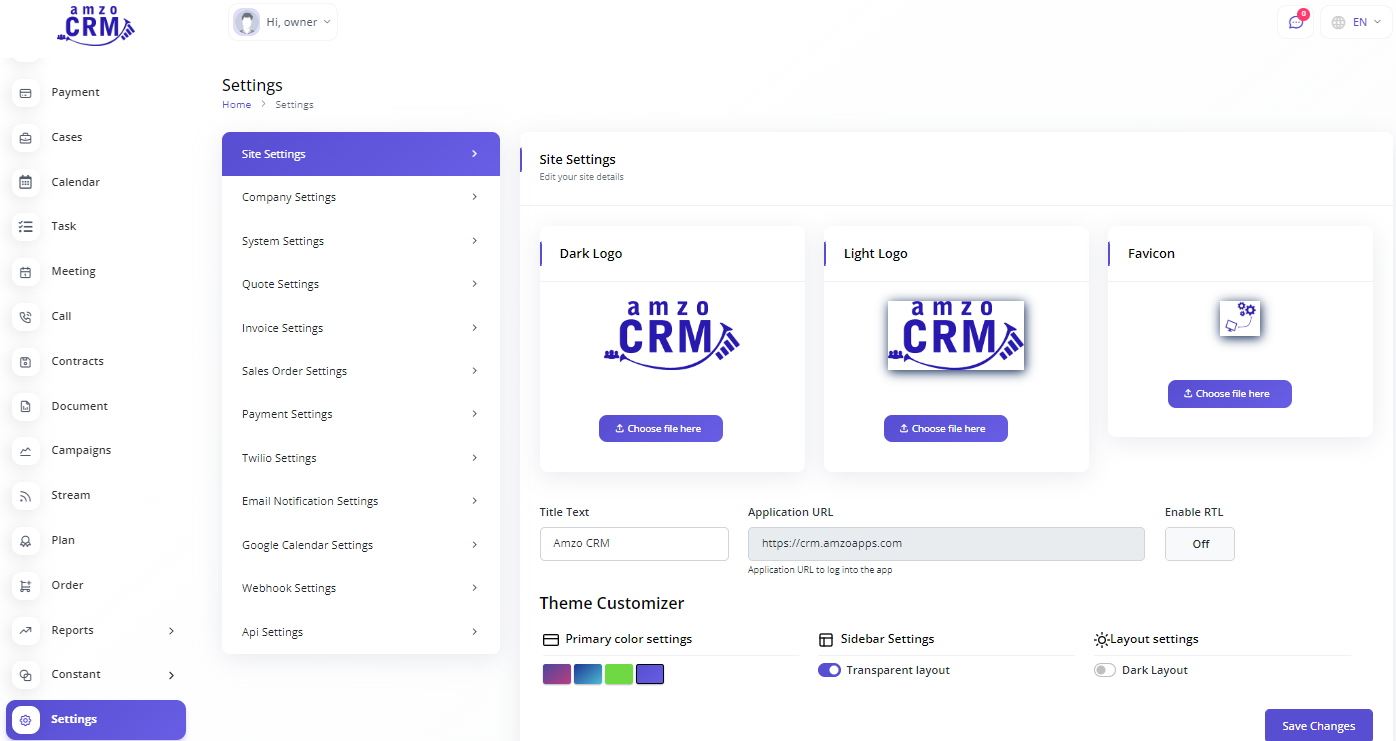This screenshot has width=1396, height=741.
Task: Click the owner avatar picture
Action: 246,22
